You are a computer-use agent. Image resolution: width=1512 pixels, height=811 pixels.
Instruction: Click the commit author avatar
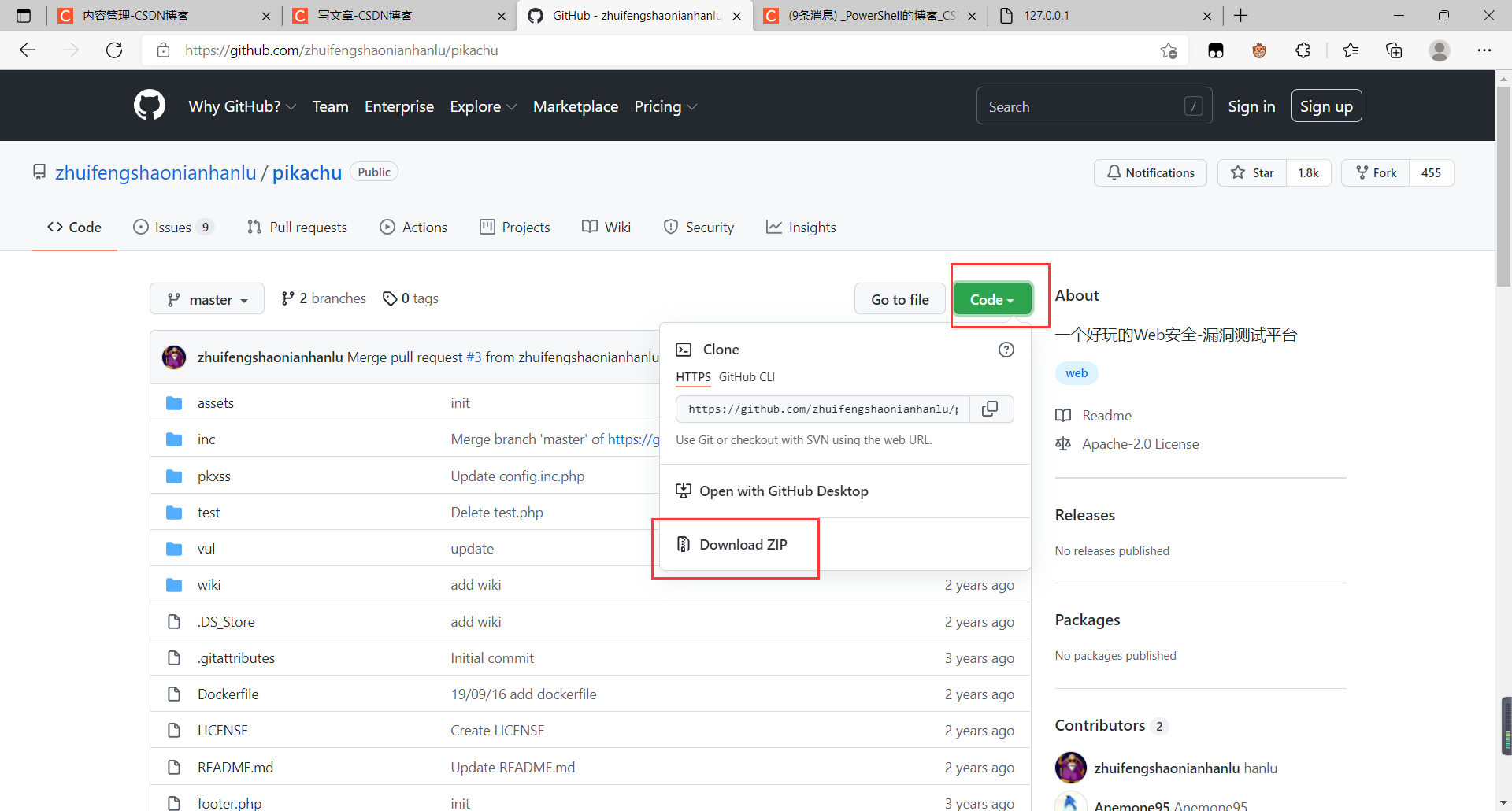tap(174, 357)
